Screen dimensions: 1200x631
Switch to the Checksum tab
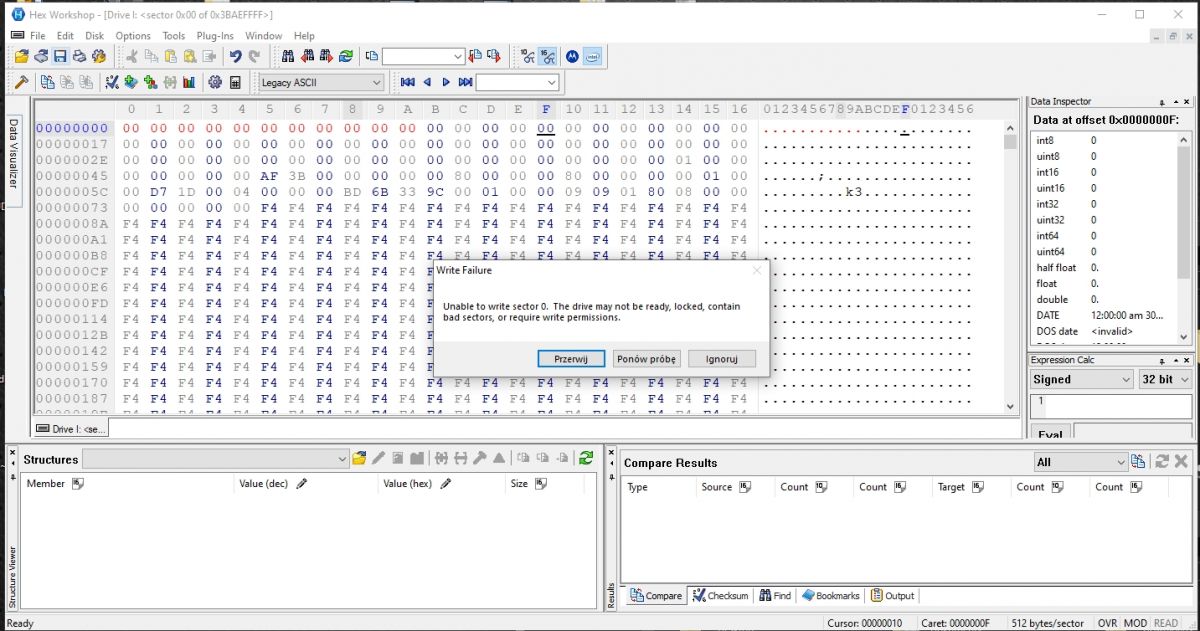(721, 595)
